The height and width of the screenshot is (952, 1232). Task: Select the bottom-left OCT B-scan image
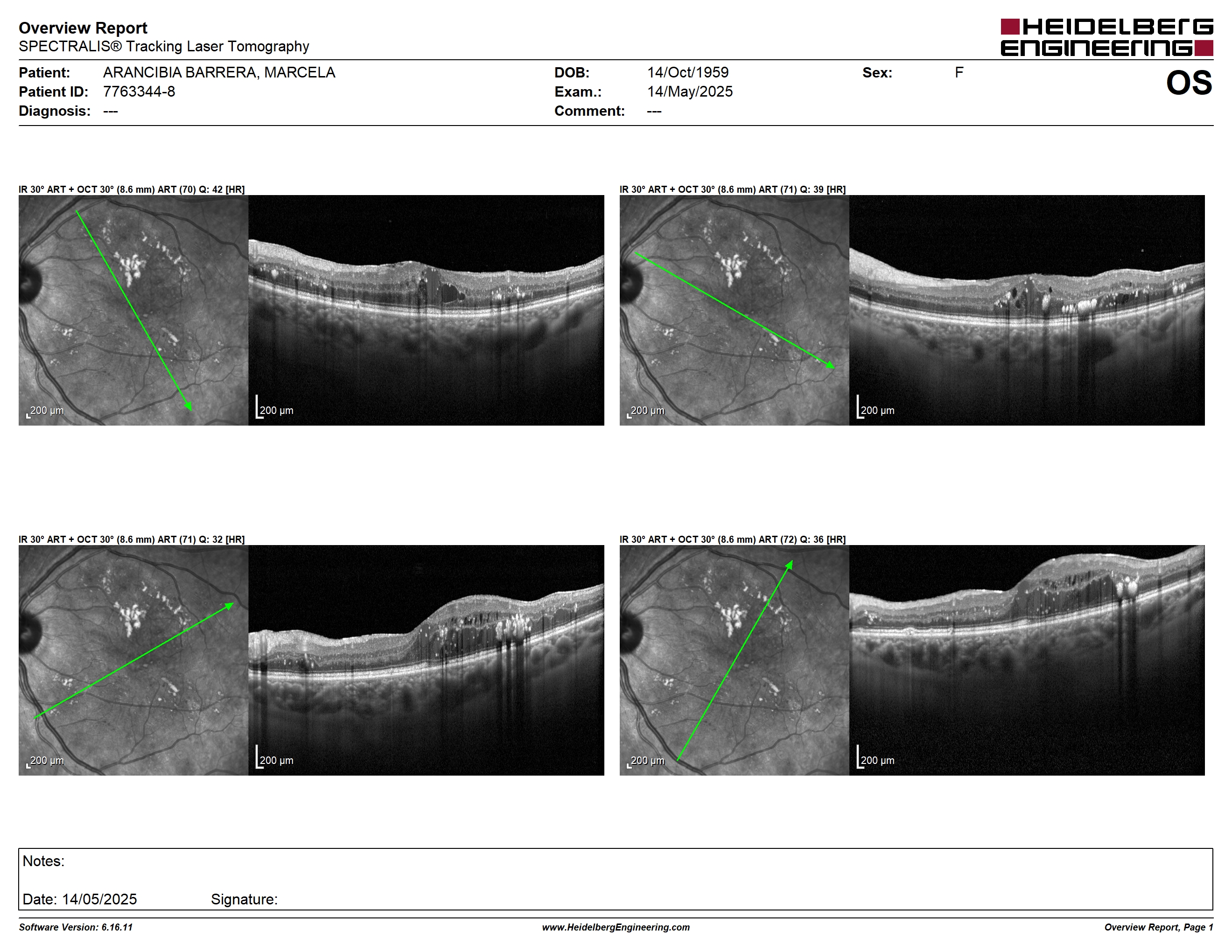427,660
